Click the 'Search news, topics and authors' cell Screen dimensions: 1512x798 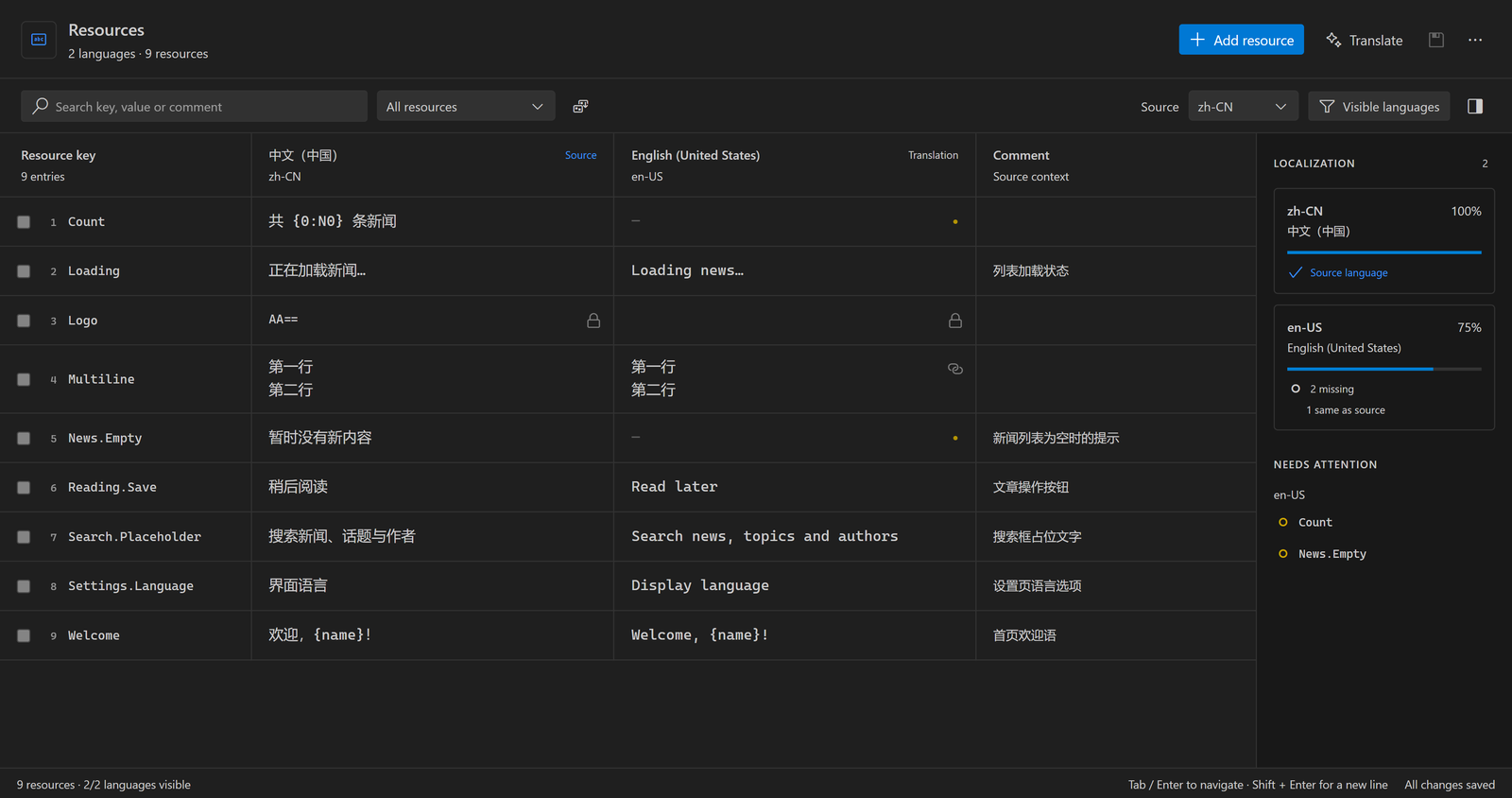(x=795, y=536)
